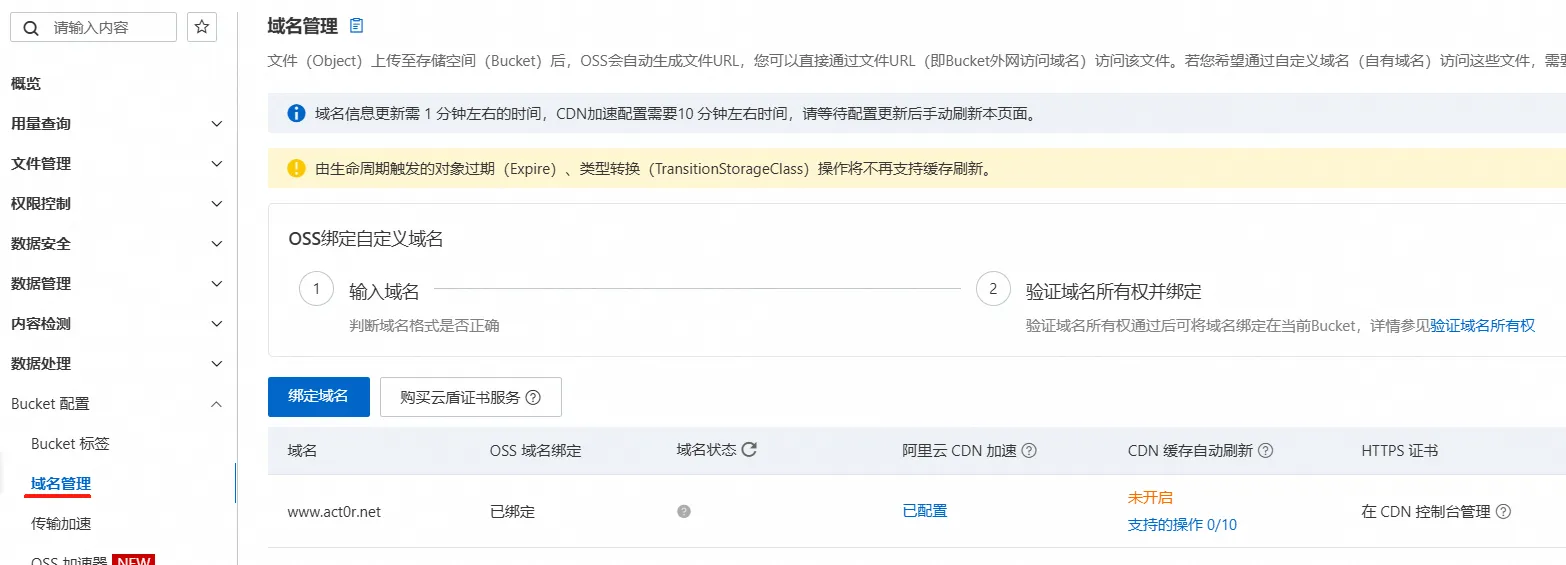This screenshot has height=565, width=1566.
Task: Click the HTTPS 证书 column header
Action: tap(1400, 451)
